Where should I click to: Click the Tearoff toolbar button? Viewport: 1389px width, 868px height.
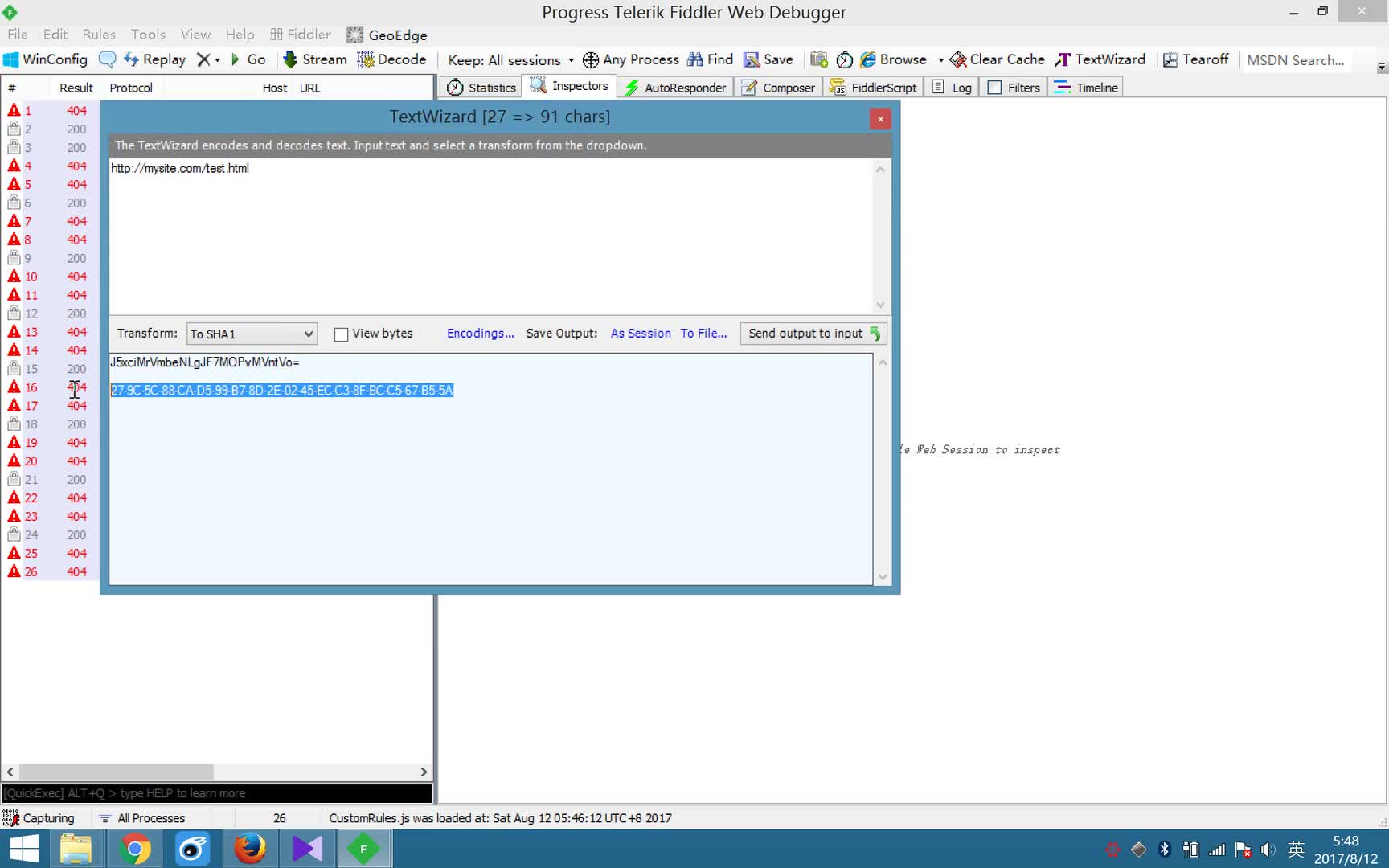[1196, 59]
